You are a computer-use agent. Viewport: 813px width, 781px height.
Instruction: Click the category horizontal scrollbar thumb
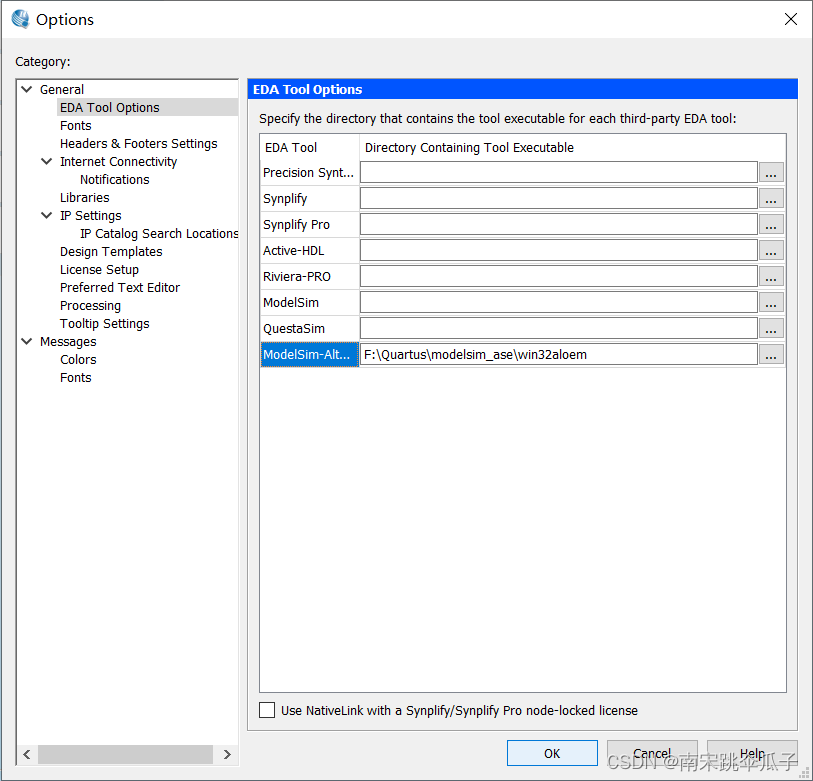pyautogui.click(x=125, y=754)
